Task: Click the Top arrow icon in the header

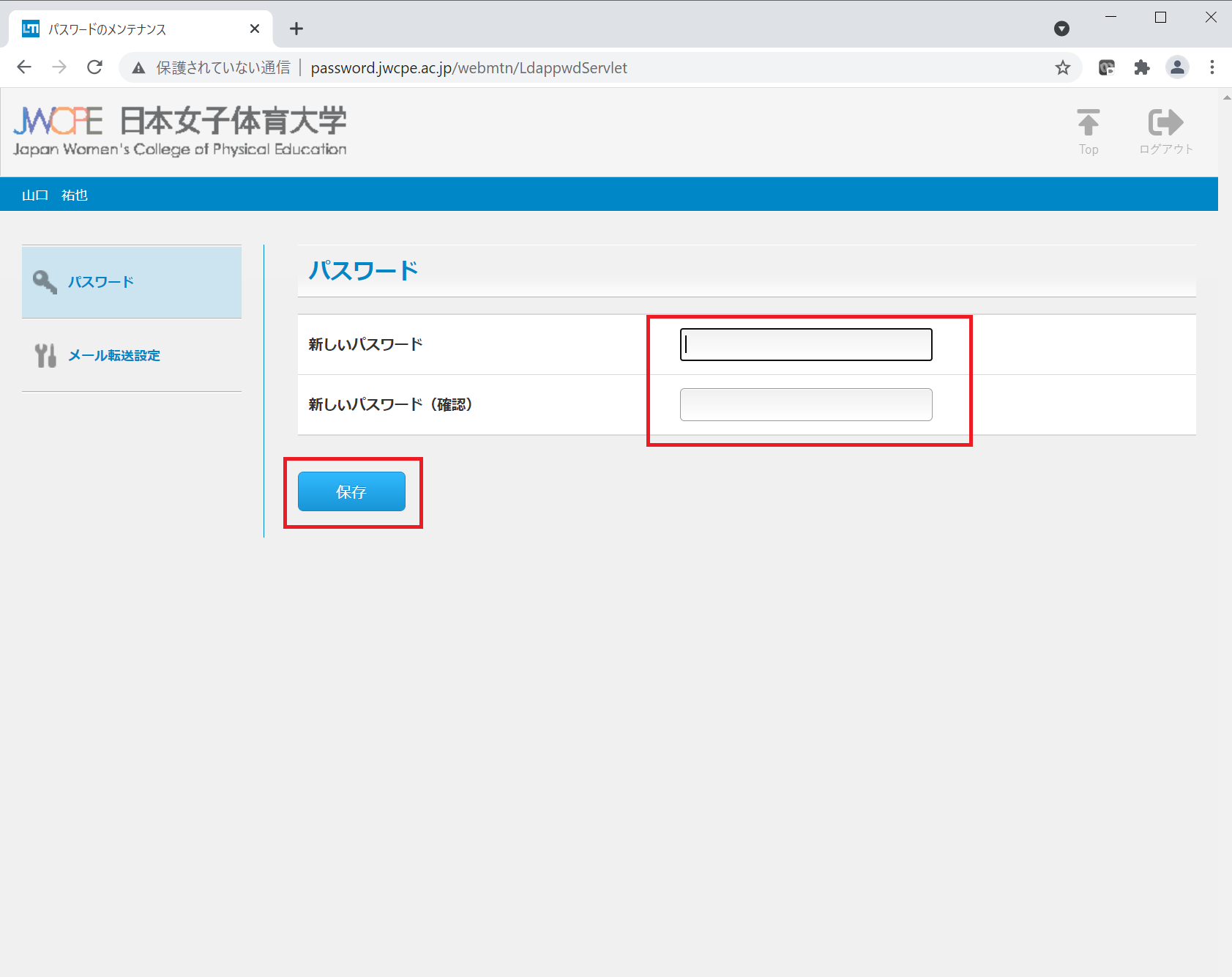Action: click(x=1089, y=123)
